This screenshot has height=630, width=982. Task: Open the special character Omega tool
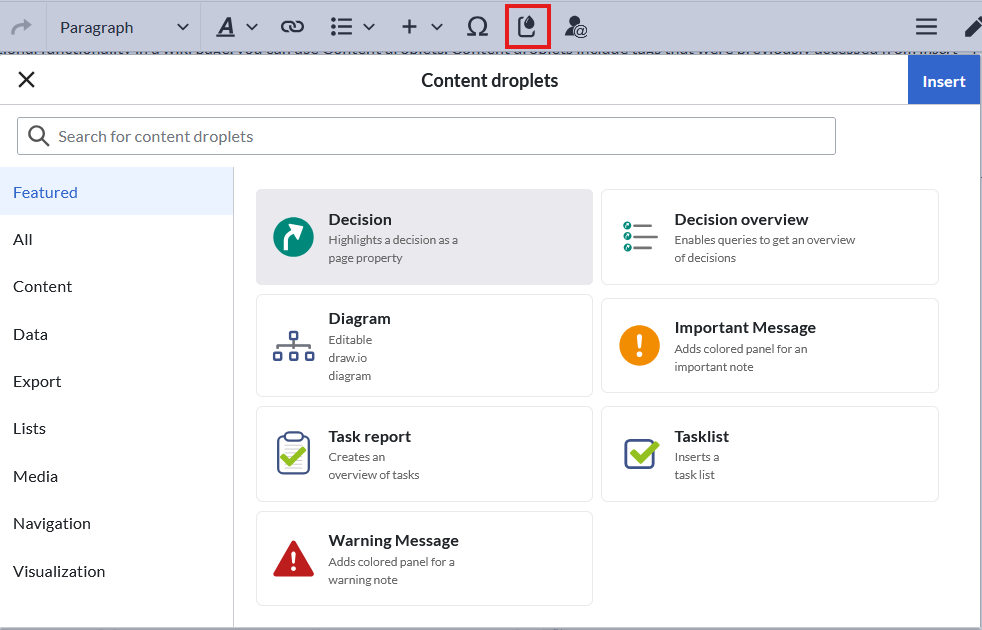coord(477,27)
